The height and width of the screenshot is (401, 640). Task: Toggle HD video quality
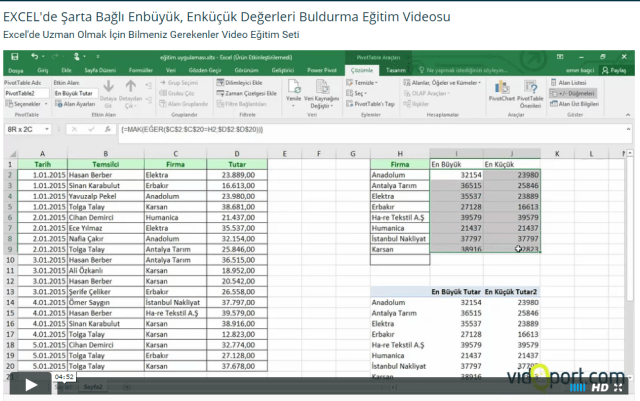pos(600,388)
